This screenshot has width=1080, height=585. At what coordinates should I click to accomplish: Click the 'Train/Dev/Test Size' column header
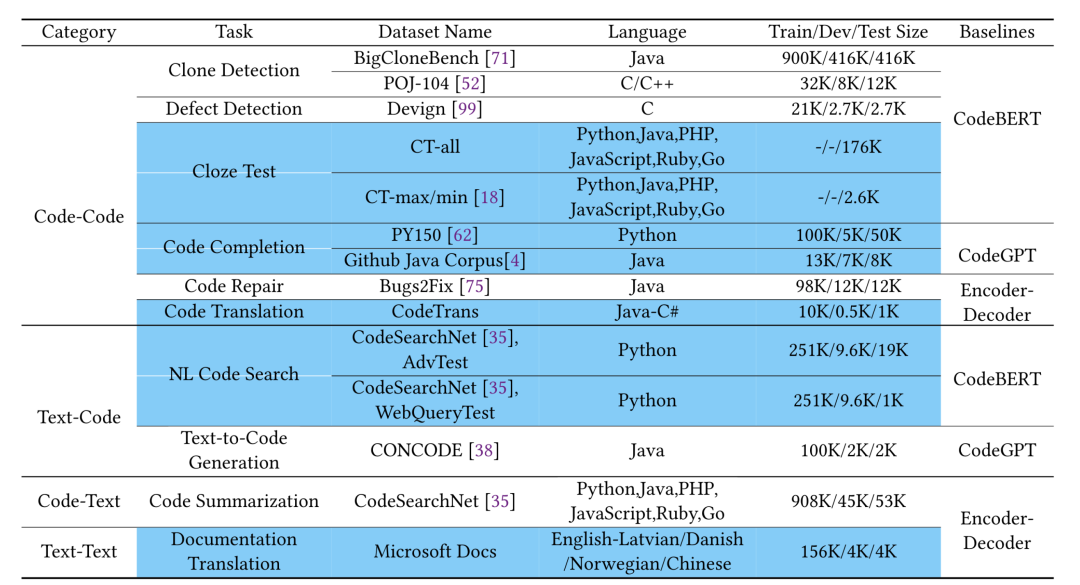point(848,32)
